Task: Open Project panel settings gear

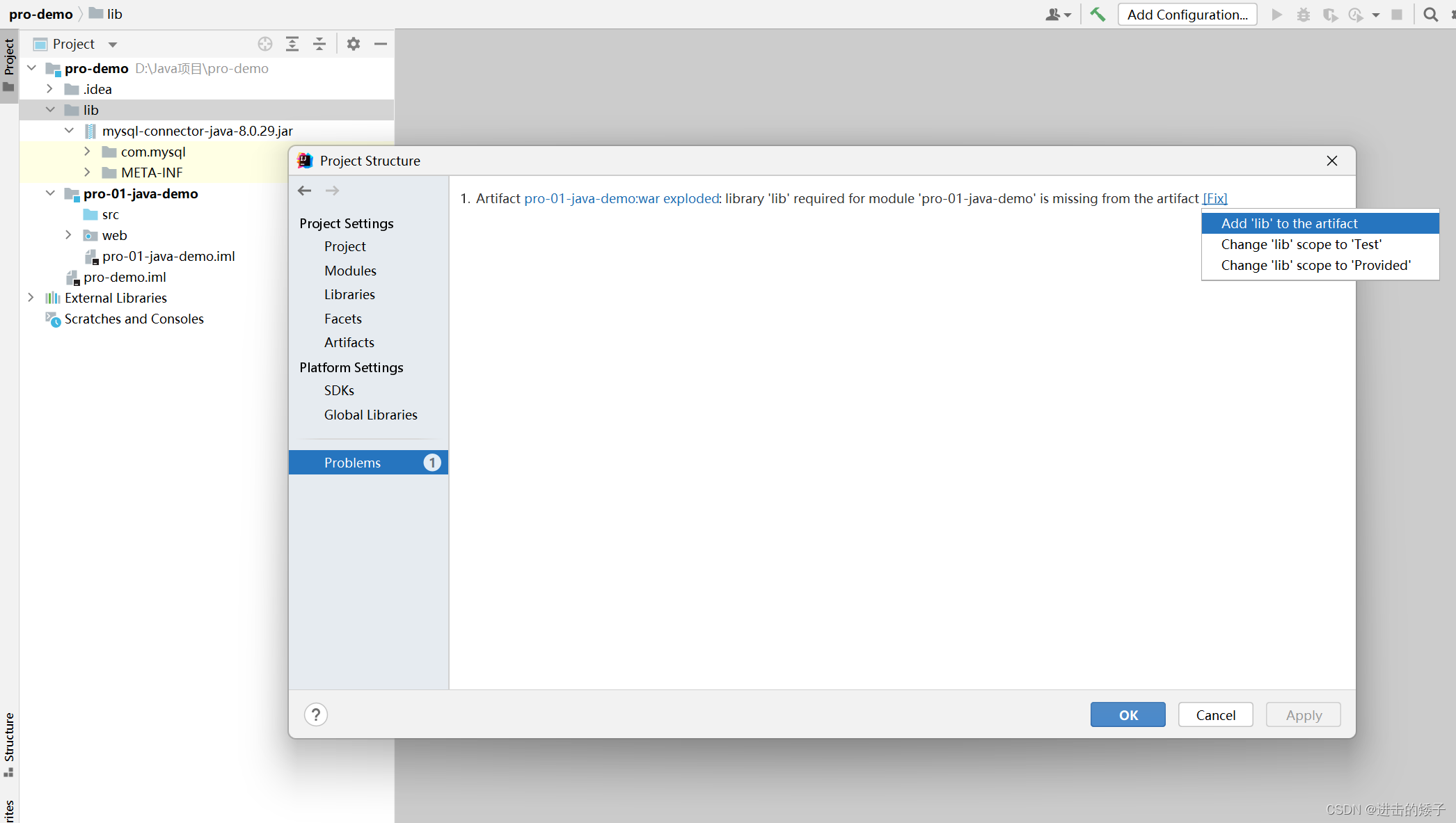Action: [354, 44]
